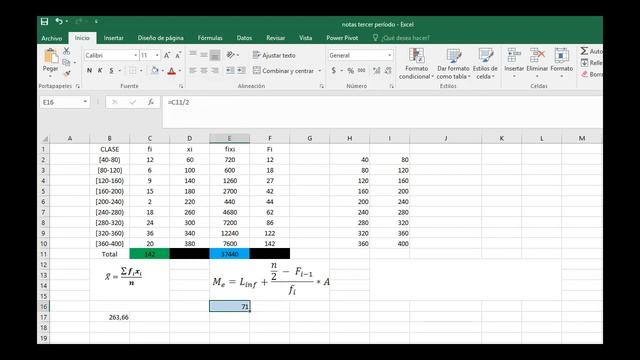Select the Format Painter brush icon

(x=67, y=73)
